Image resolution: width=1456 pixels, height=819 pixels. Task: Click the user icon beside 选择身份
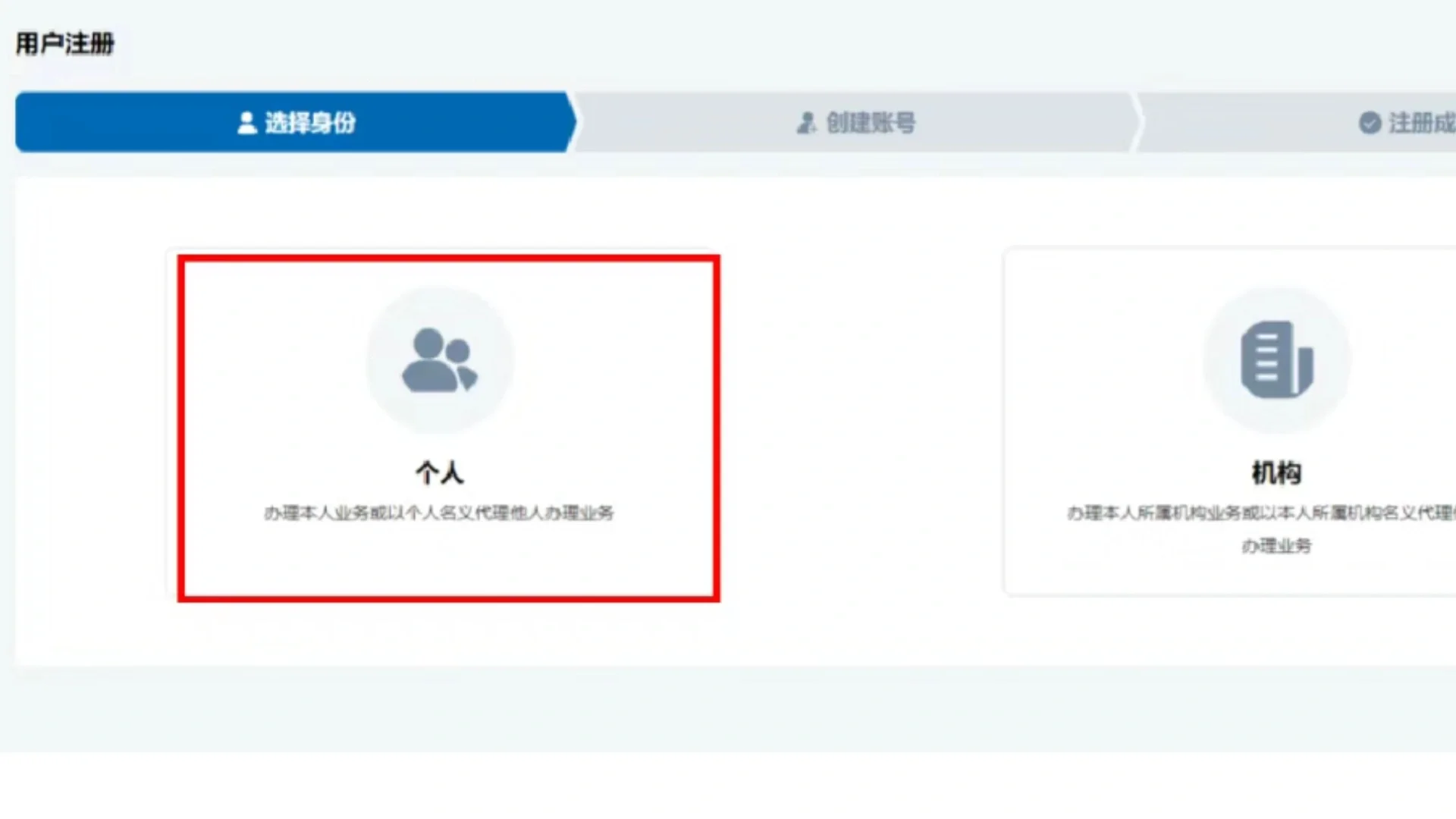tap(247, 123)
